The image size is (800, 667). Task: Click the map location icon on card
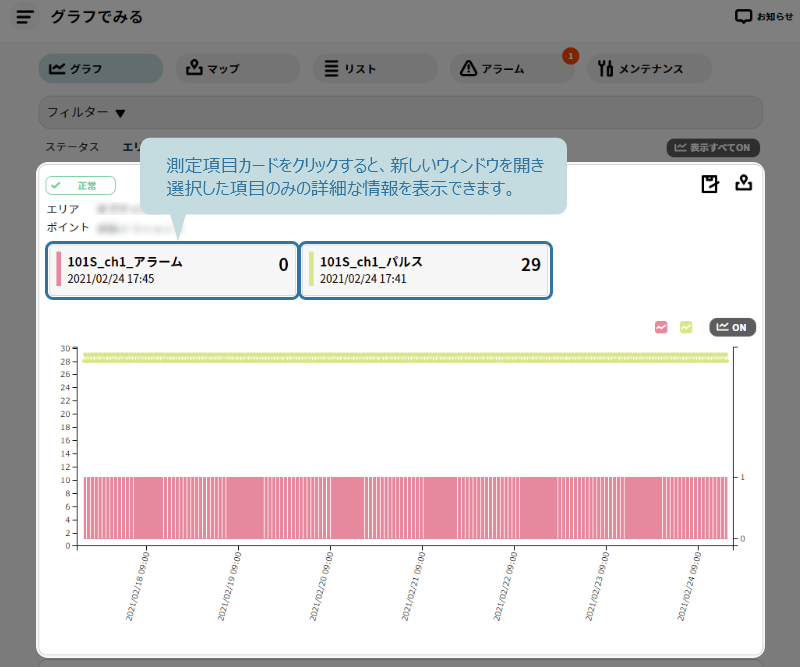tap(743, 183)
